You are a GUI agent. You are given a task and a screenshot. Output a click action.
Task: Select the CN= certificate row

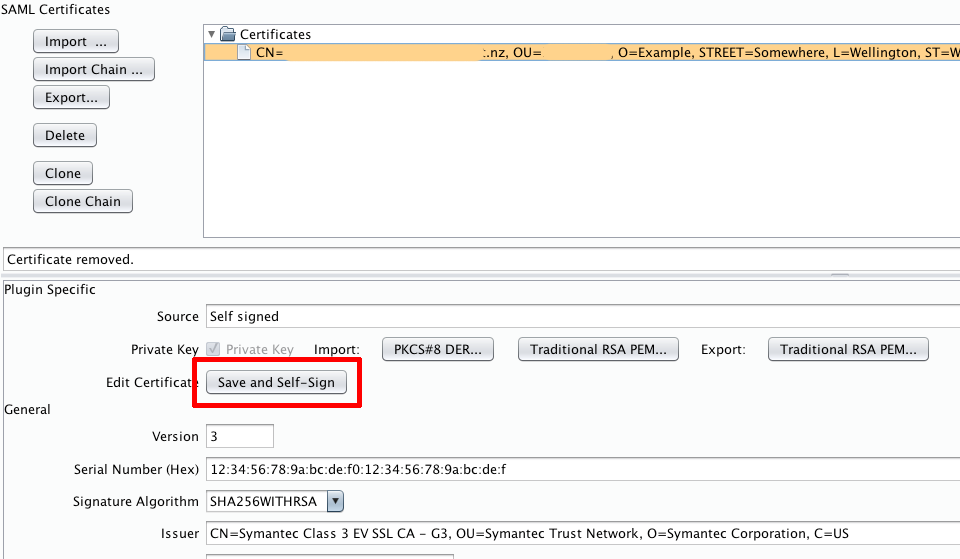click(x=582, y=53)
